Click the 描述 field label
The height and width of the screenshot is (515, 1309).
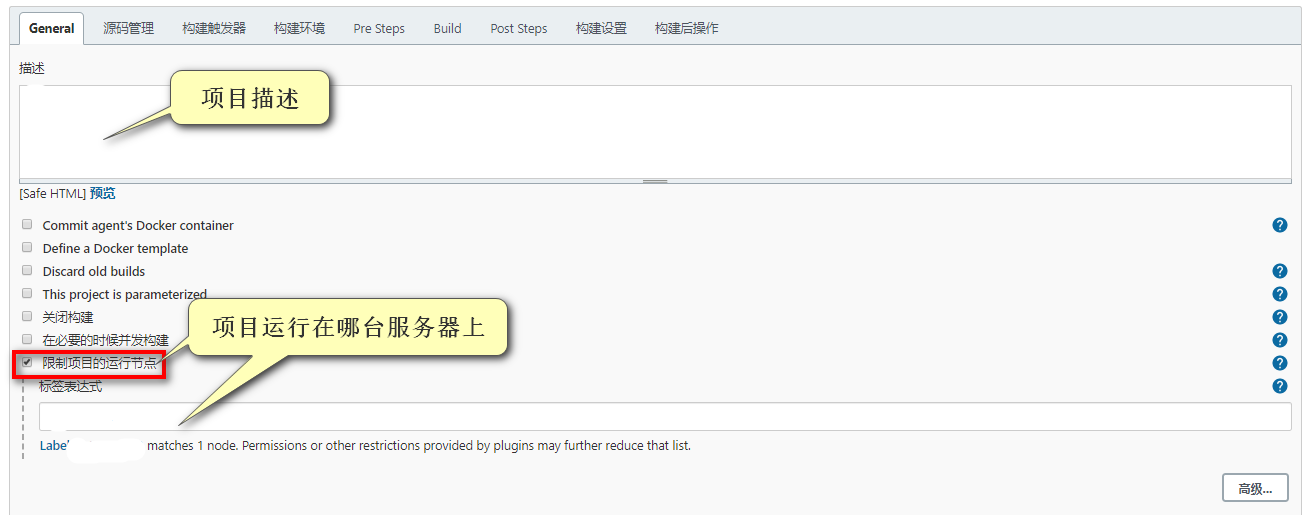click(32, 68)
